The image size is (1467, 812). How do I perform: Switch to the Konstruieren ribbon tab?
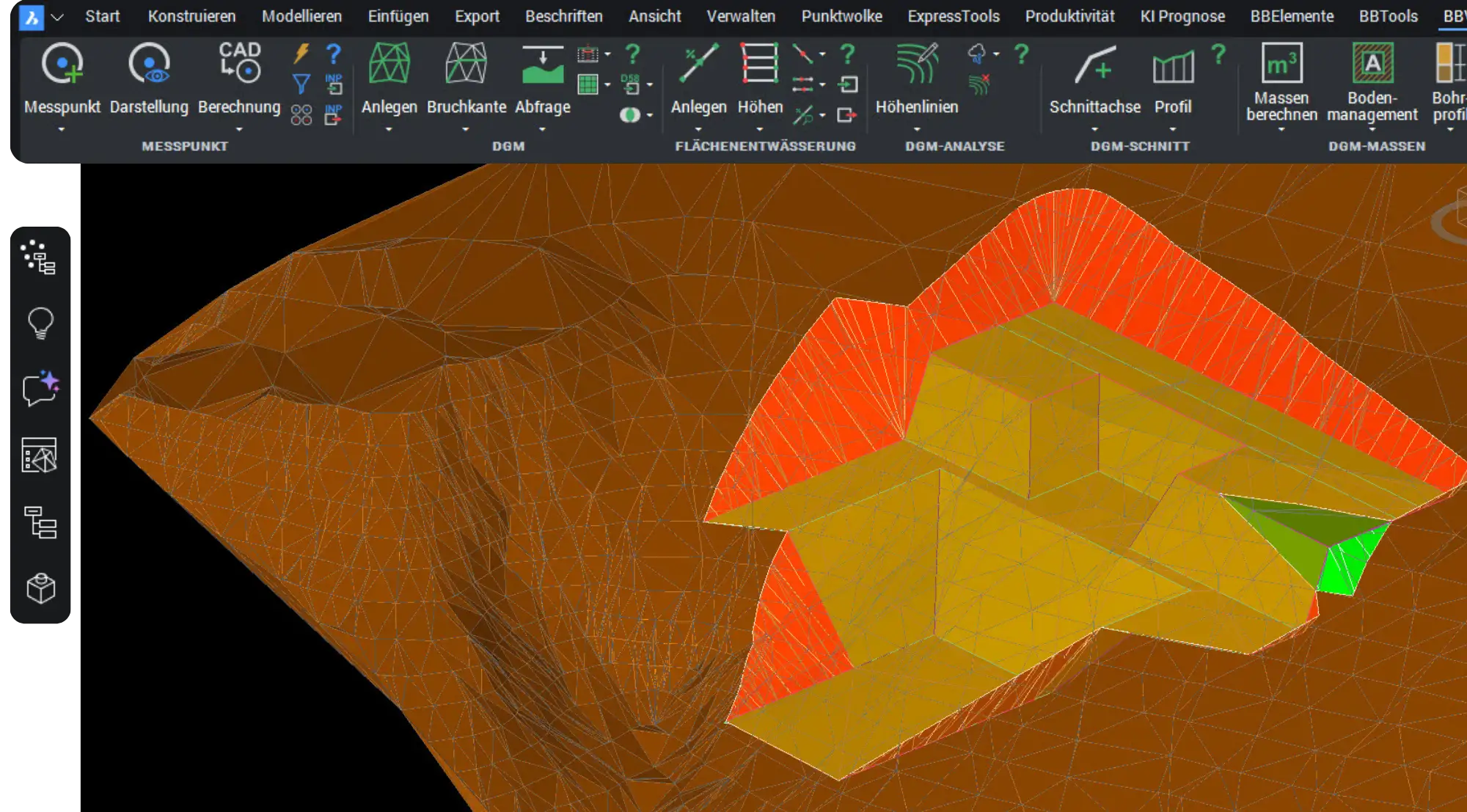pyautogui.click(x=191, y=16)
